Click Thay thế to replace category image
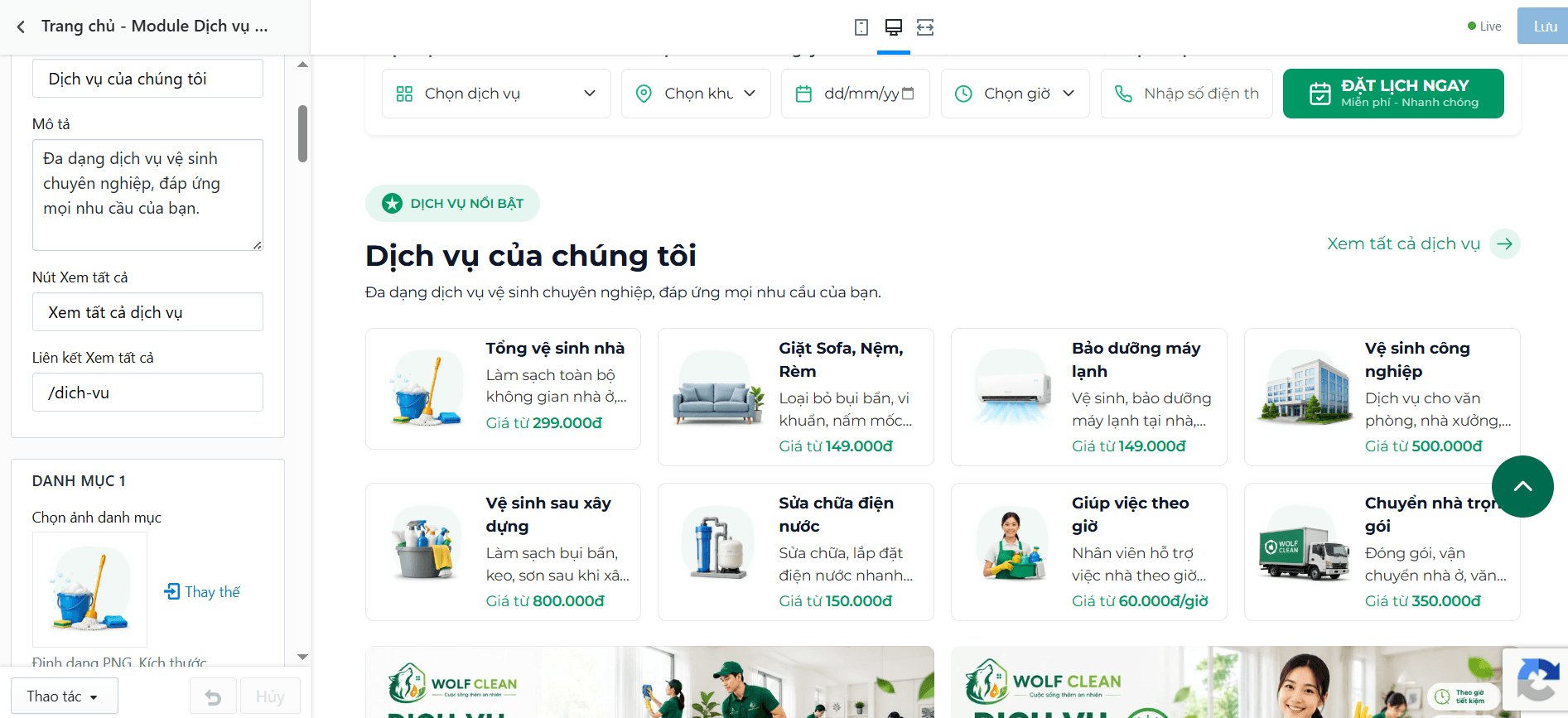This screenshot has height=718, width=1568. 202,591
